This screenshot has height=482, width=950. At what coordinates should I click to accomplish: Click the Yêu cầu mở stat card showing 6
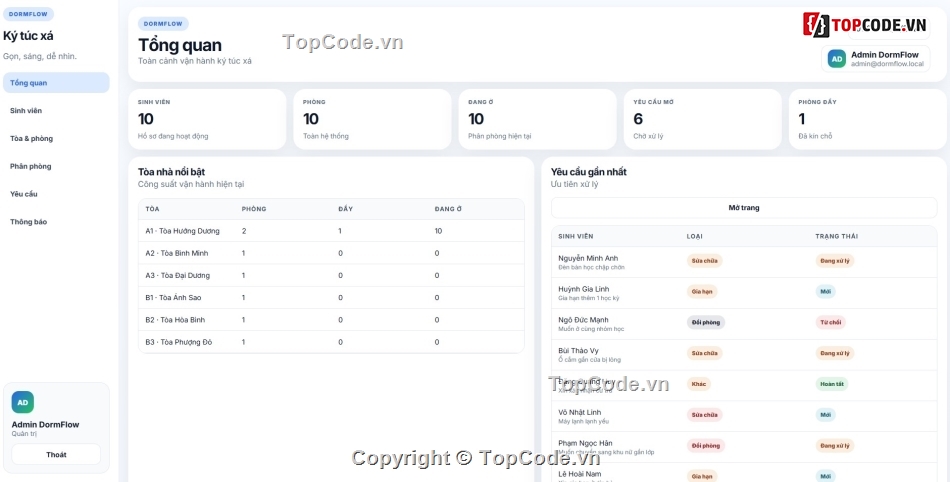click(x=703, y=119)
